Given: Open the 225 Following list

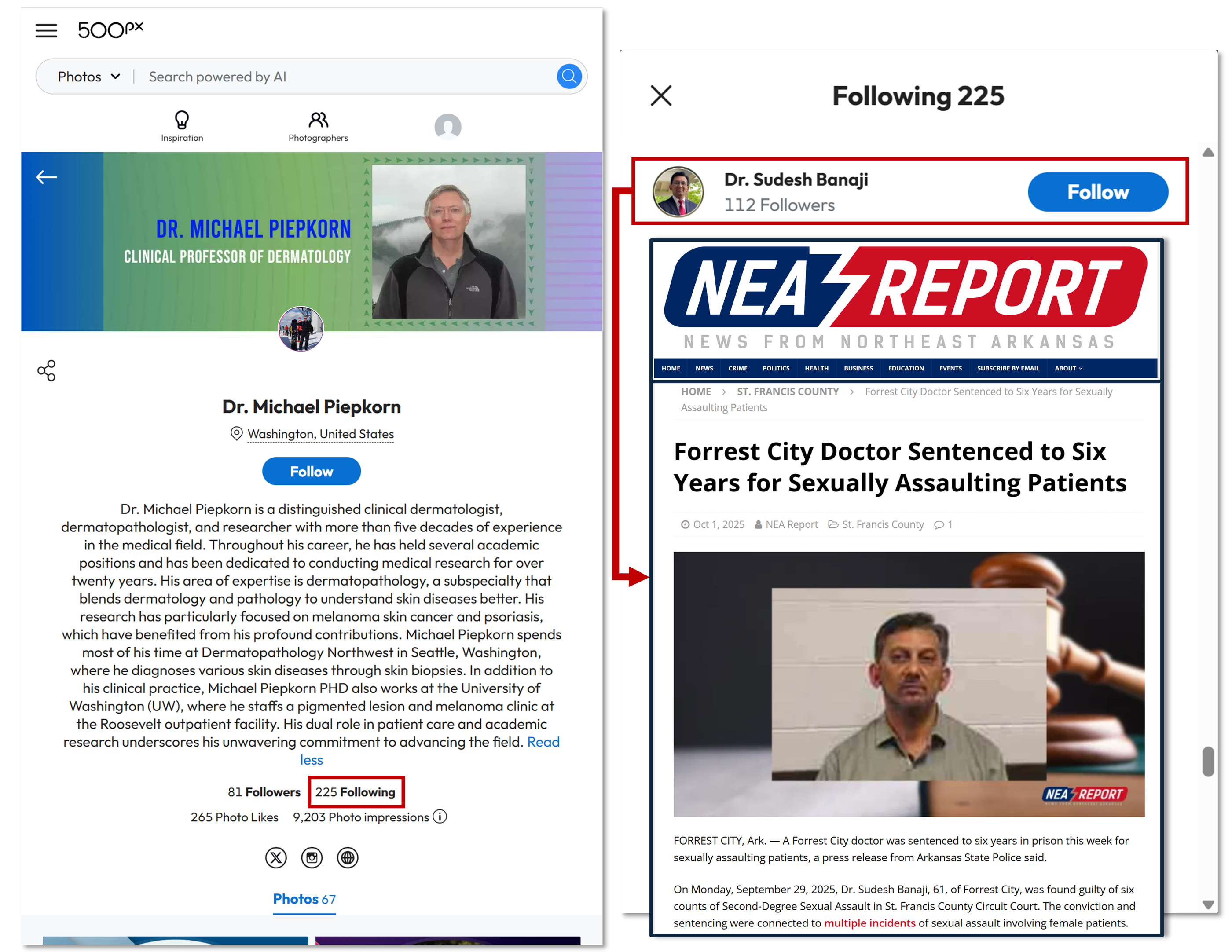Looking at the screenshot, I should pos(356,792).
